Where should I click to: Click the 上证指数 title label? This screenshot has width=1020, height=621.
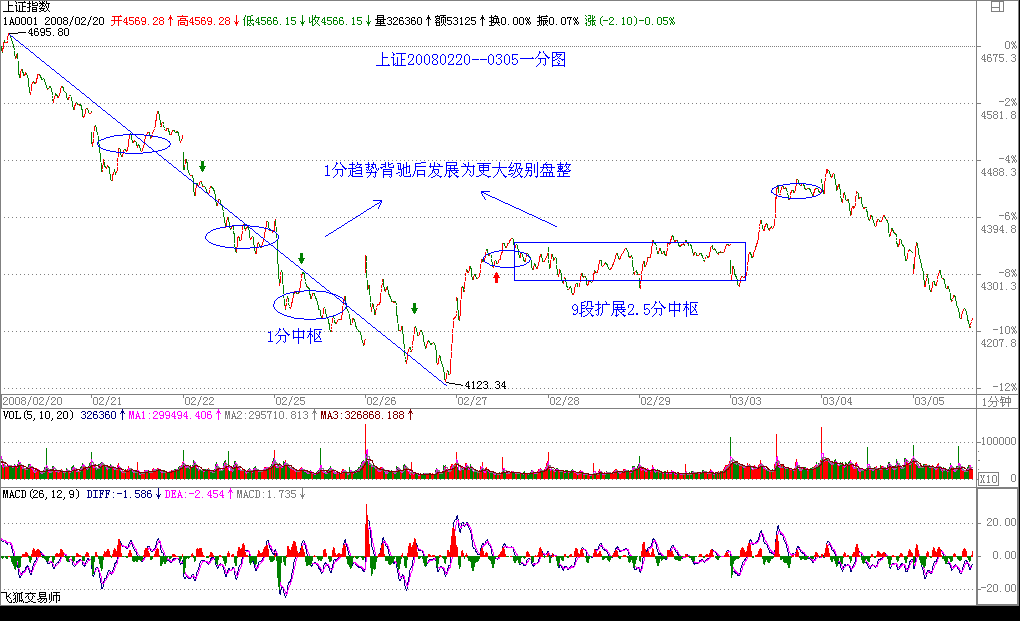click(27, 6)
